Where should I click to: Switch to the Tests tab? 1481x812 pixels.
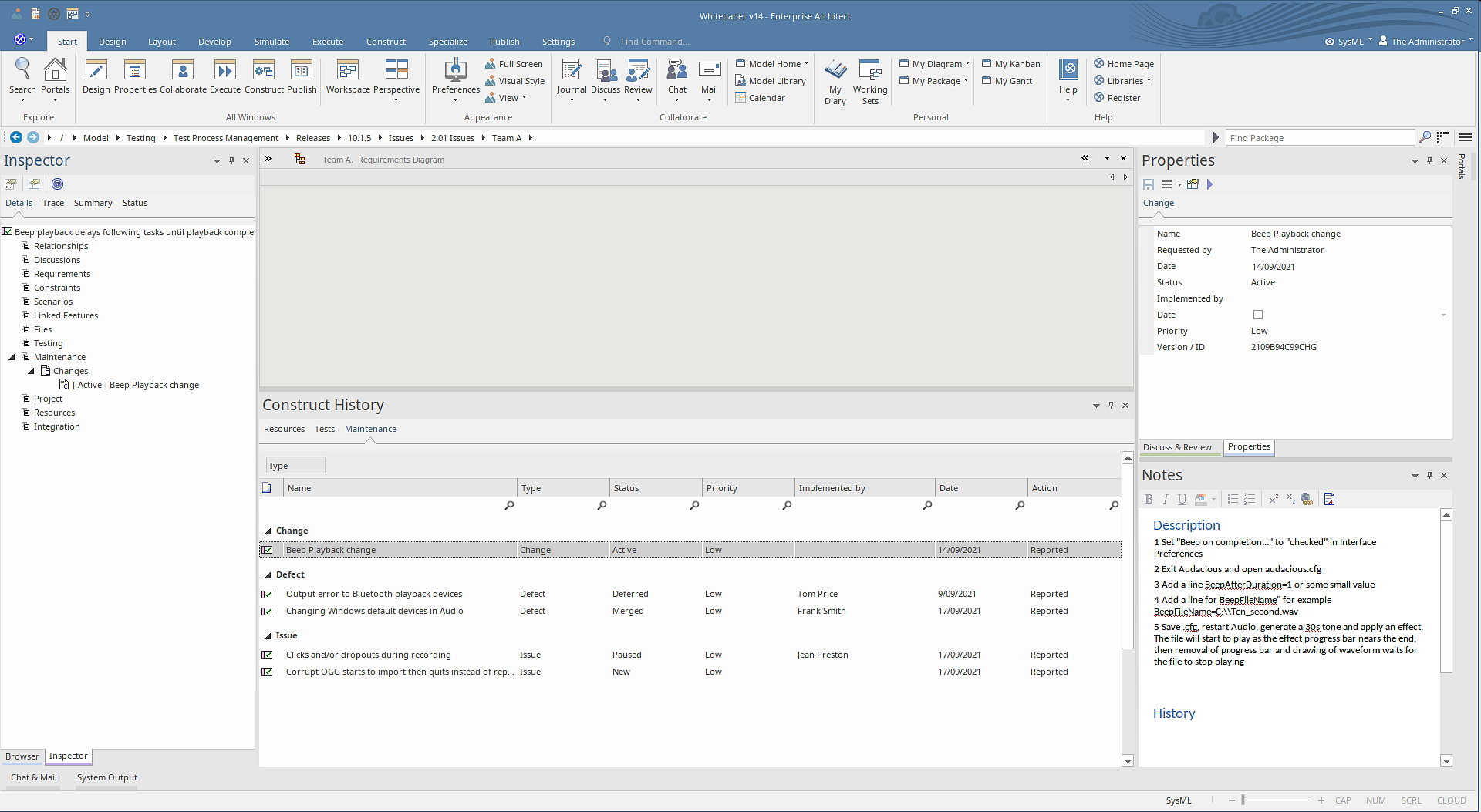click(x=325, y=429)
